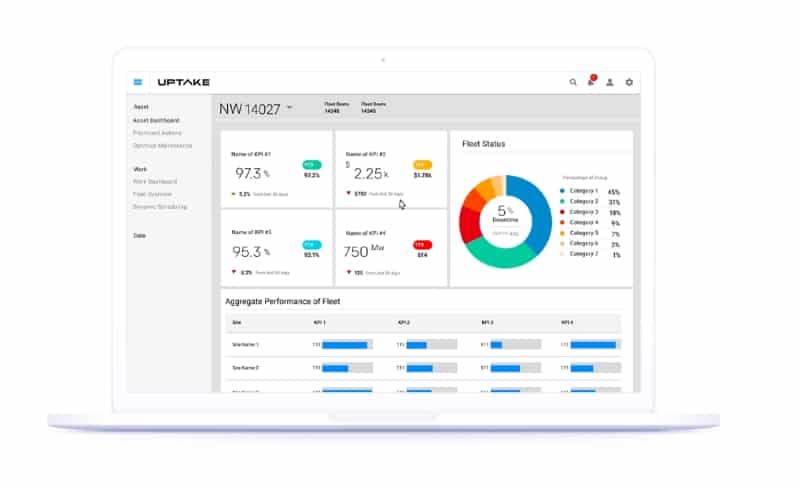Open the user profile icon
The width and height of the screenshot is (800, 489).
tap(610, 82)
